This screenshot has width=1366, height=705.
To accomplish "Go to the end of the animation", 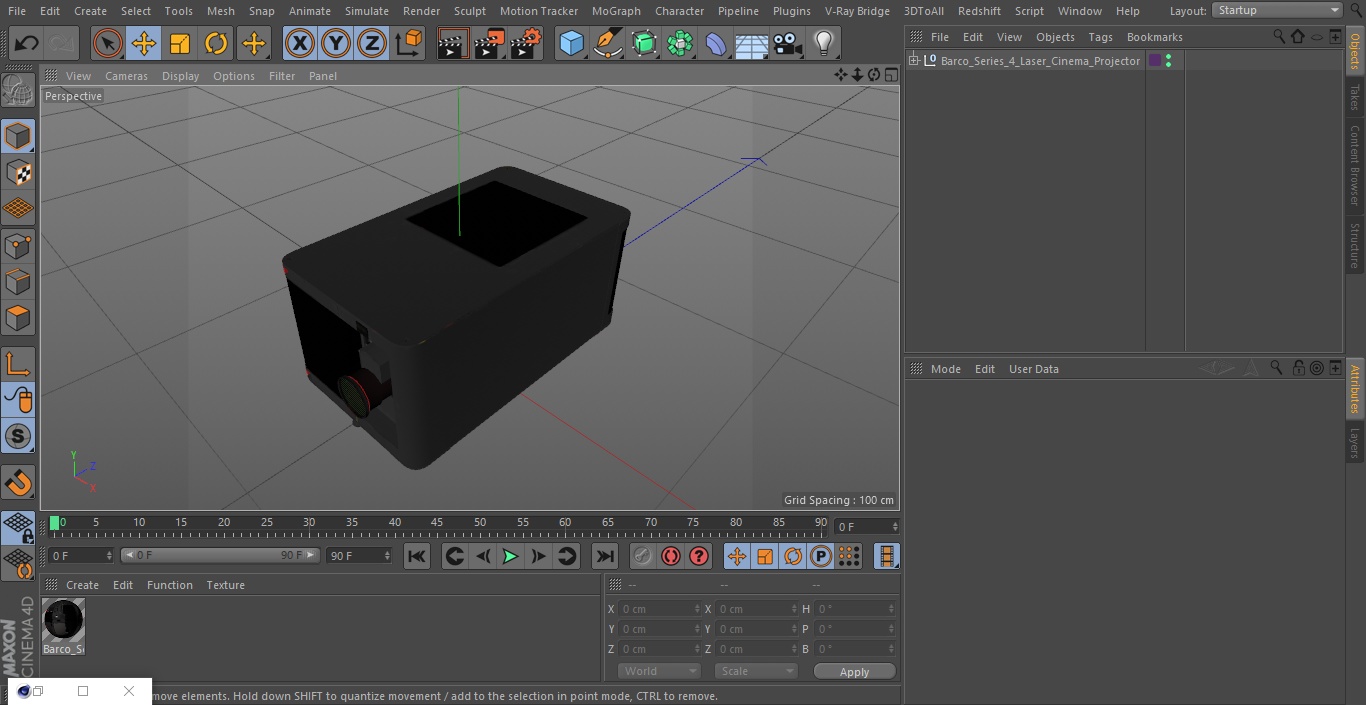I will pos(605,556).
